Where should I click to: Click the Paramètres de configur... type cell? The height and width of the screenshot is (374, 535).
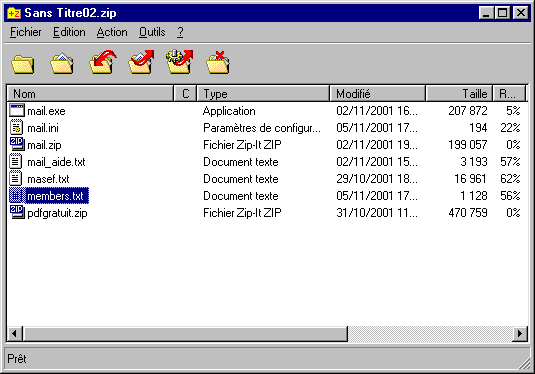262,128
